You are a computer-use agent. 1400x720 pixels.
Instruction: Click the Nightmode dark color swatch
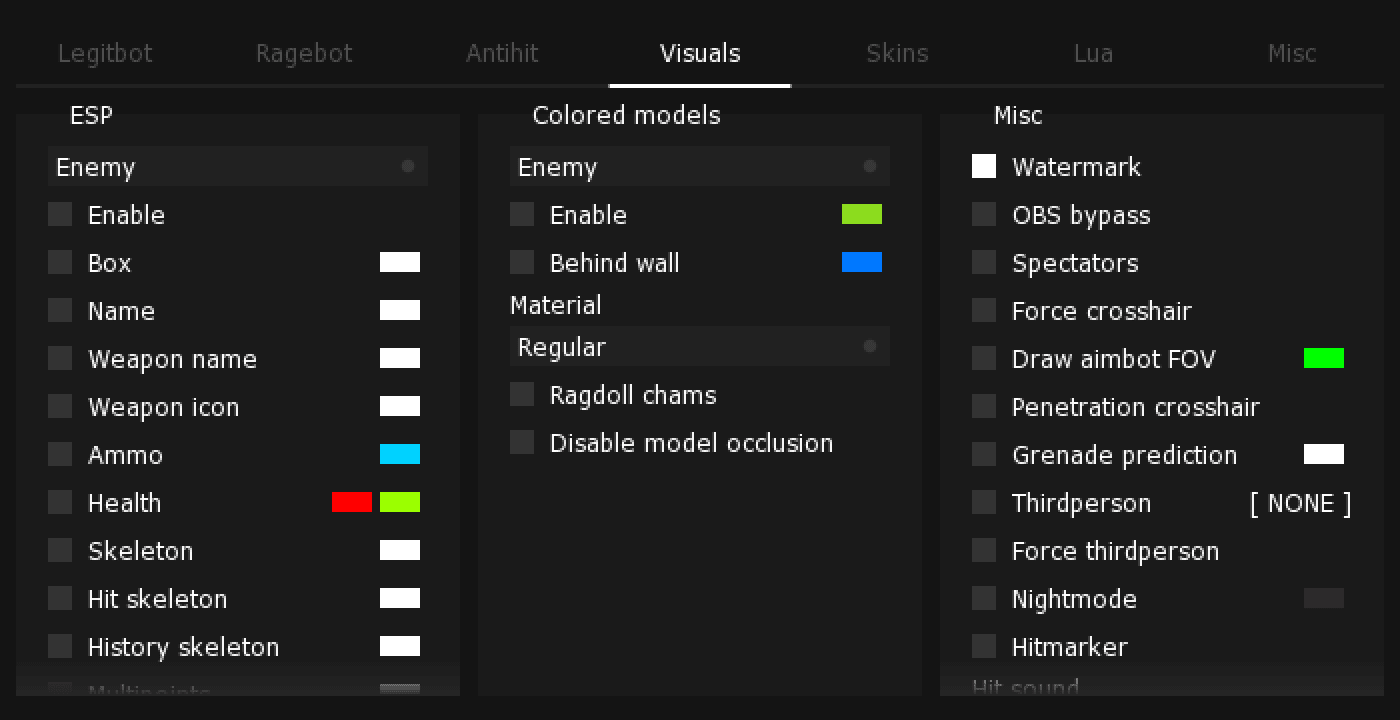click(1324, 599)
